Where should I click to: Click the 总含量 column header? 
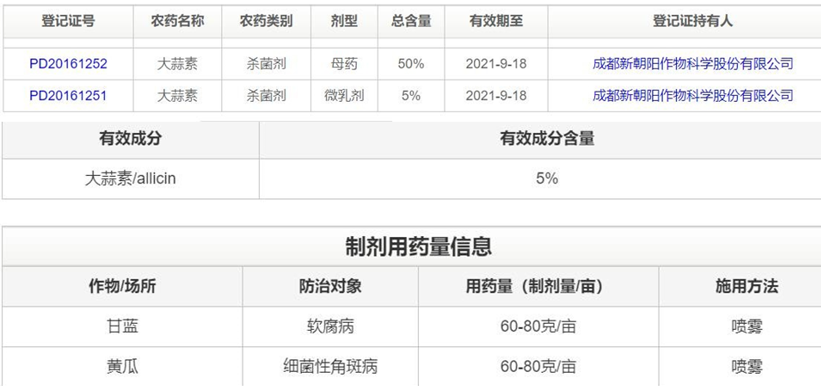tap(411, 21)
